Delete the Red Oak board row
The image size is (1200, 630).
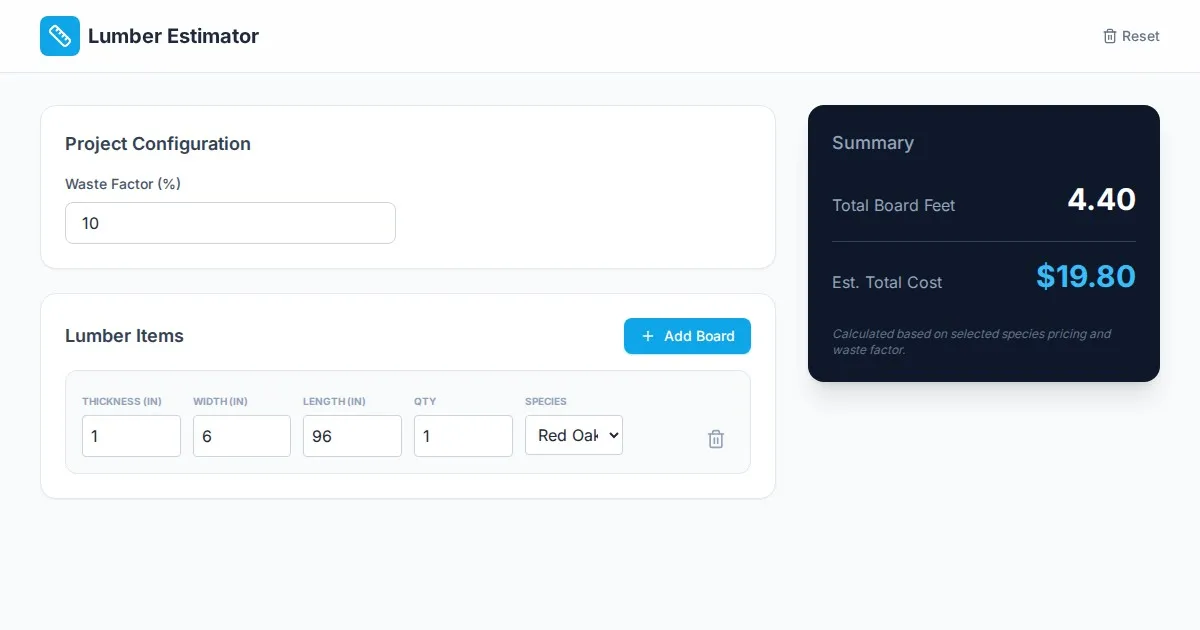click(x=716, y=439)
